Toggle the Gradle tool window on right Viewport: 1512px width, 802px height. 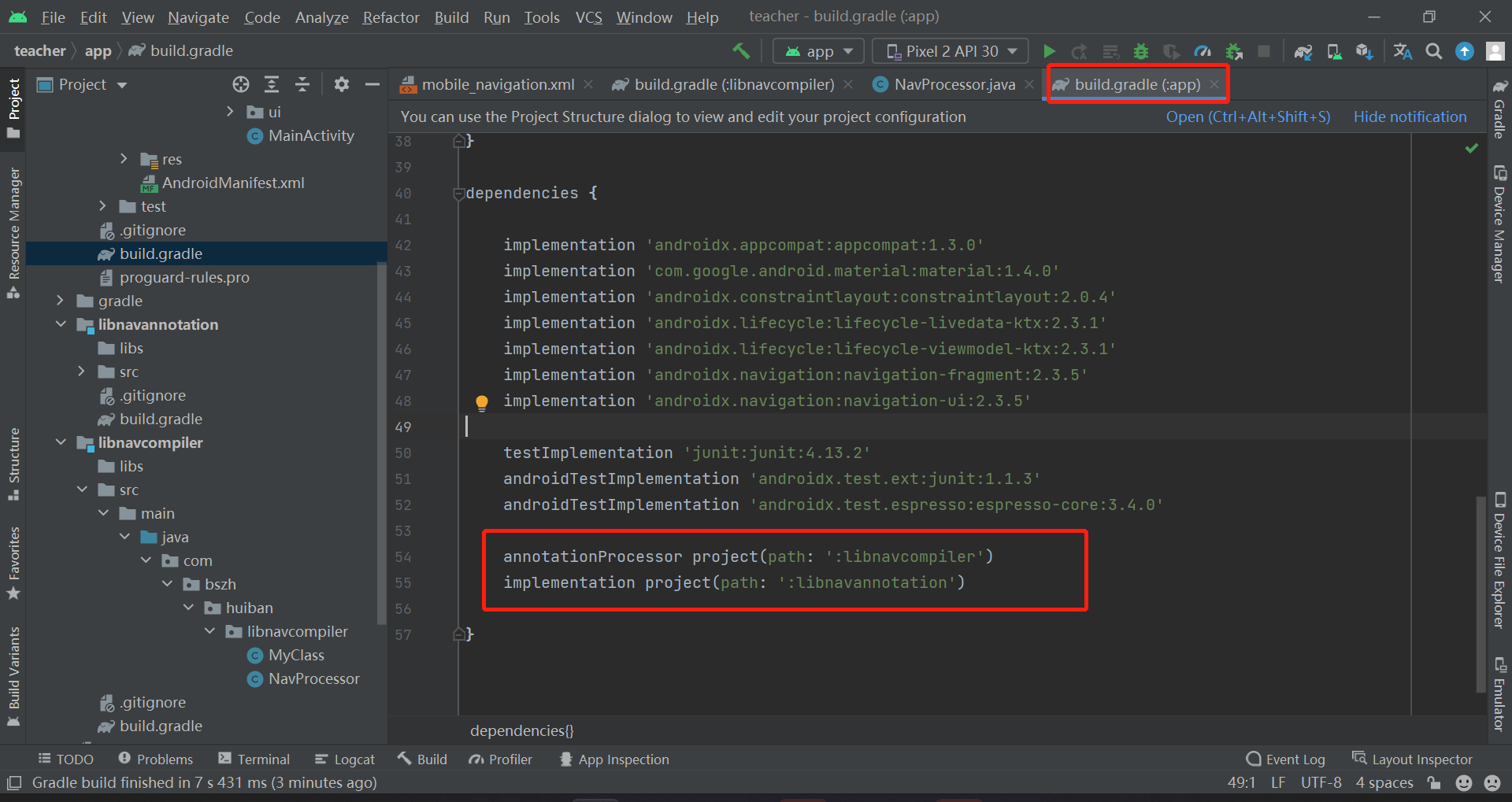1500,108
